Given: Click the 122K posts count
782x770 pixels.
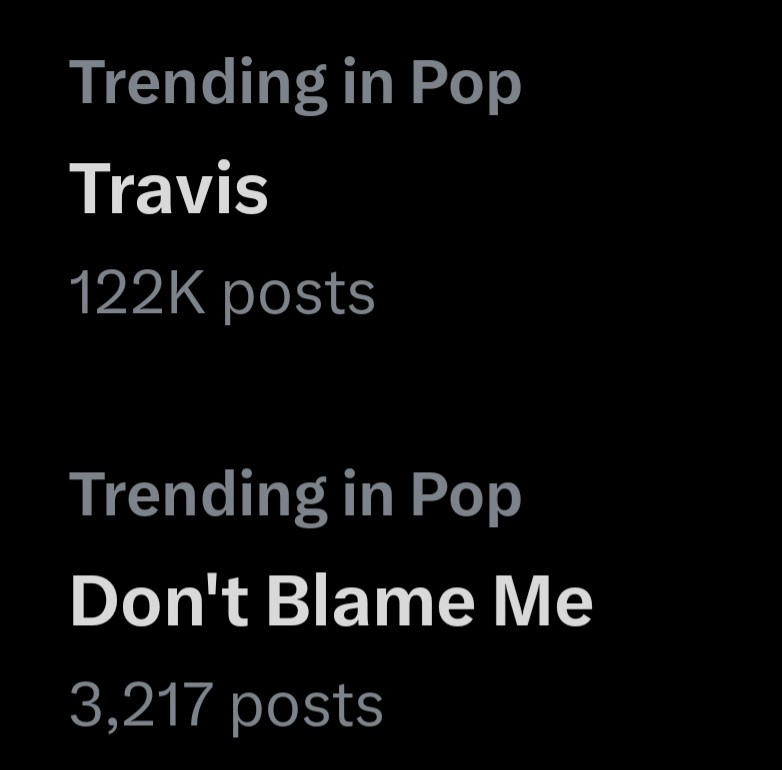Looking at the screenshot, I should click(x=222, y=294).
